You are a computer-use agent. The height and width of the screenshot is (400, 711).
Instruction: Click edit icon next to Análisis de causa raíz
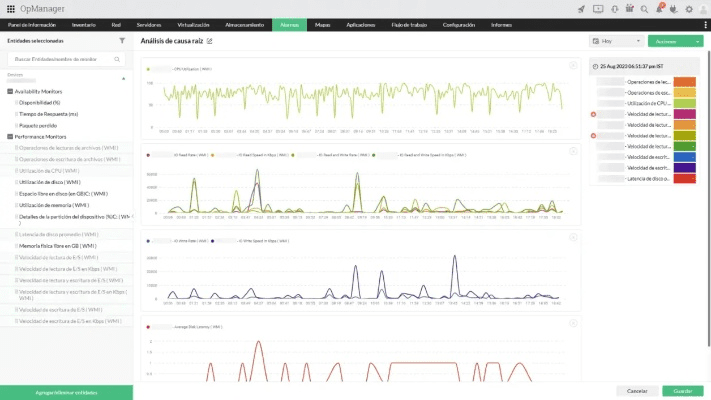click(x=209, y=41)
